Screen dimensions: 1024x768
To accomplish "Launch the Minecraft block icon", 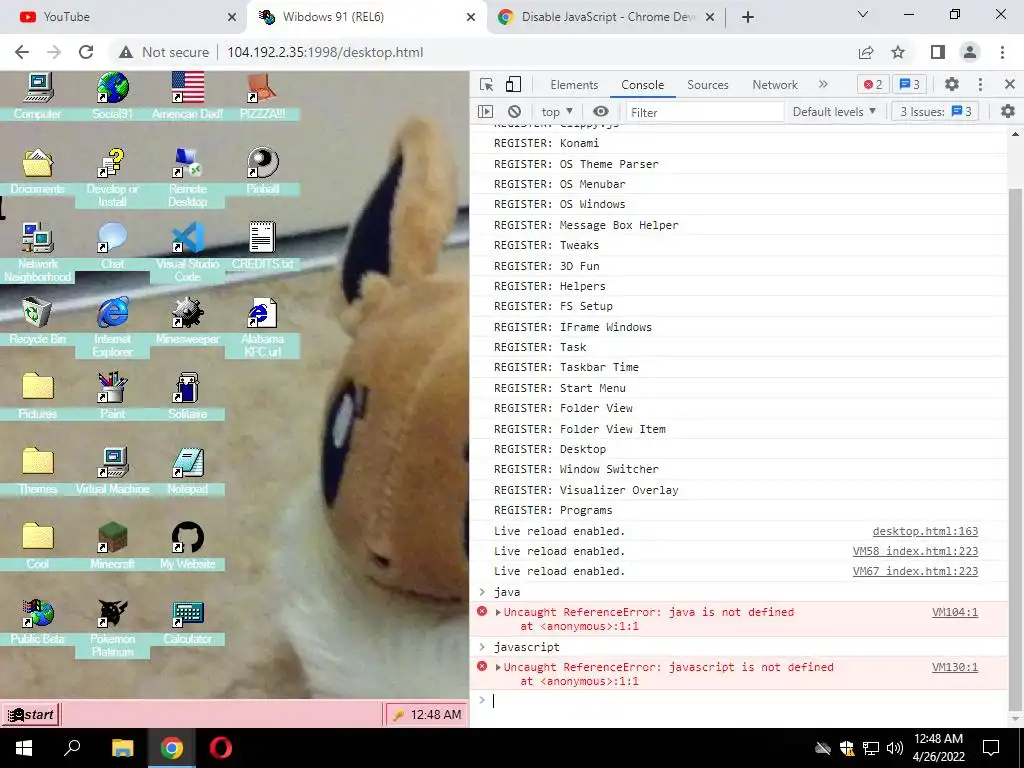I will tap(112, 538).
